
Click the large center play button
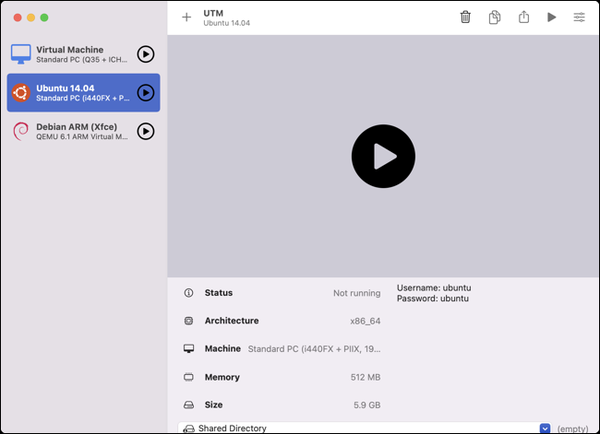pos(383,156)
